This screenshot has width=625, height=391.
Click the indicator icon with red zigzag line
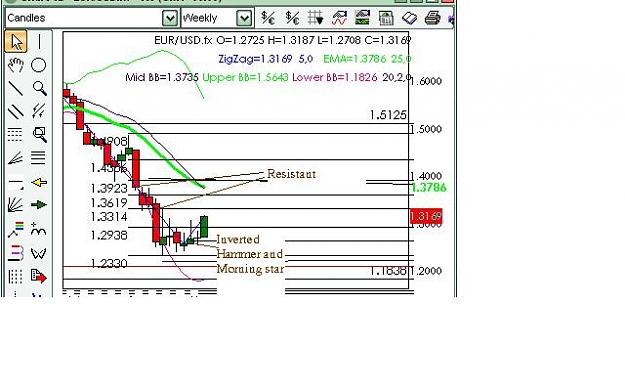[x=339, y=18]
